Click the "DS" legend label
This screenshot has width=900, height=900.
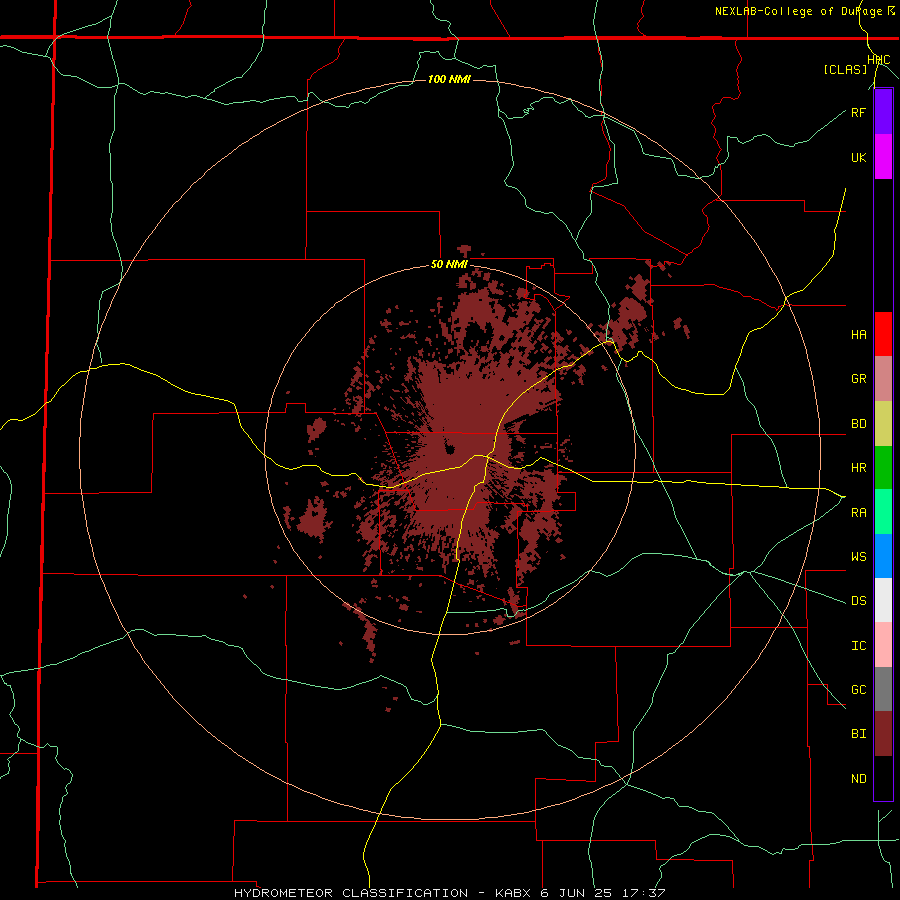point(858,601)
